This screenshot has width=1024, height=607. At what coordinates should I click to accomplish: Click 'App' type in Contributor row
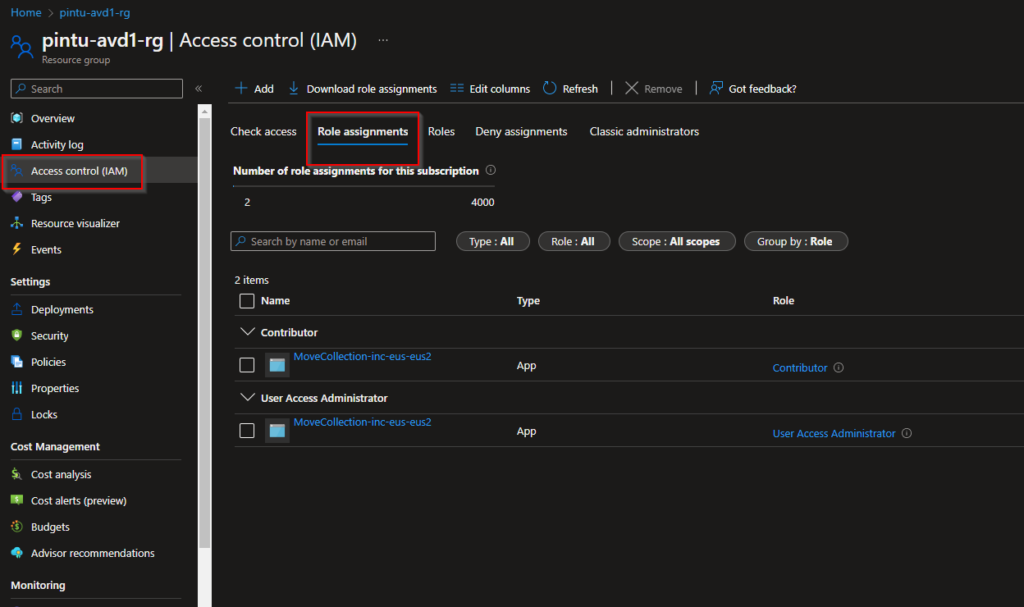click(x=526, y=365)
